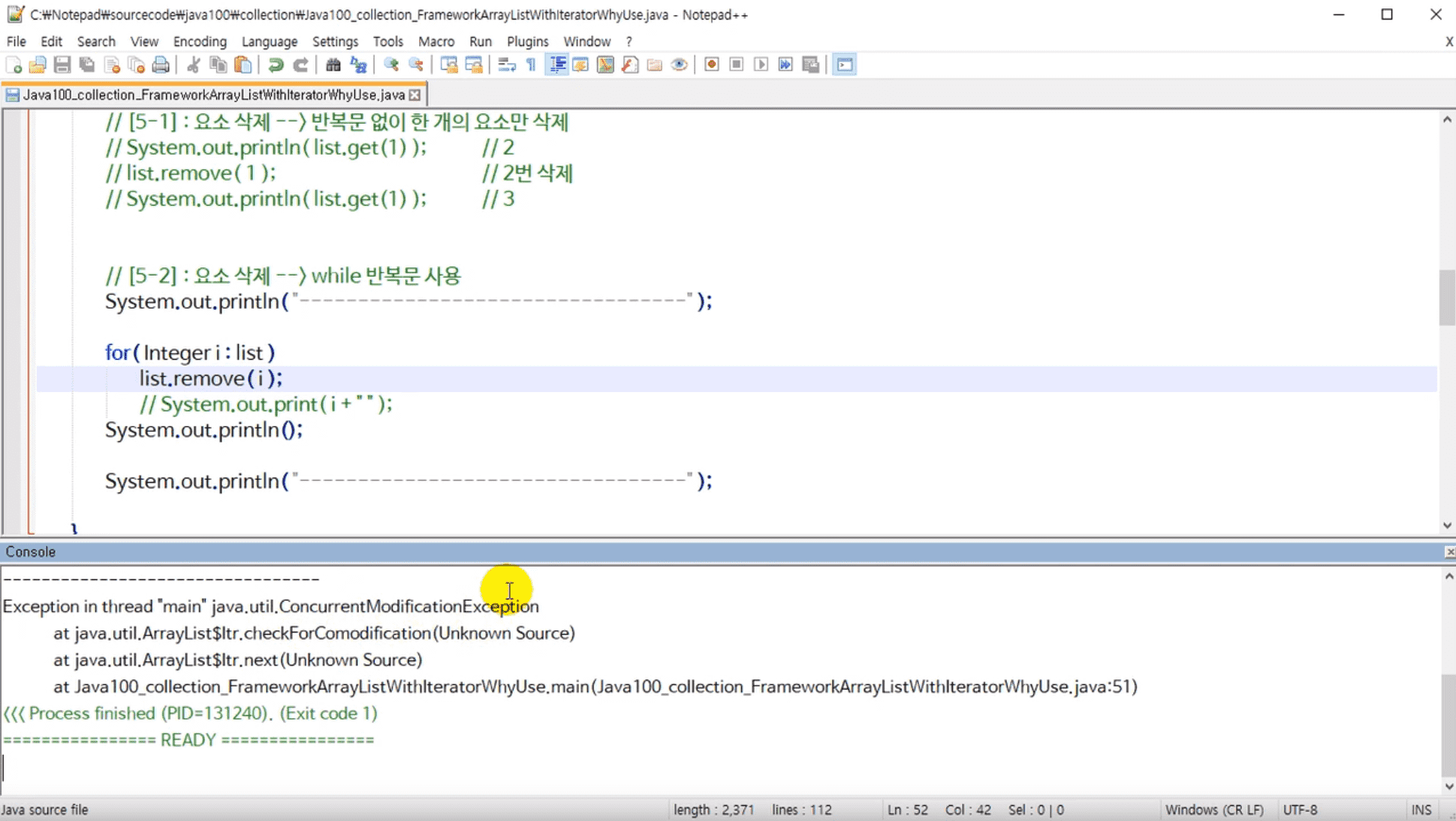
Task: Toggle the console panel toolbar button
Action: [x=845, y=65]
